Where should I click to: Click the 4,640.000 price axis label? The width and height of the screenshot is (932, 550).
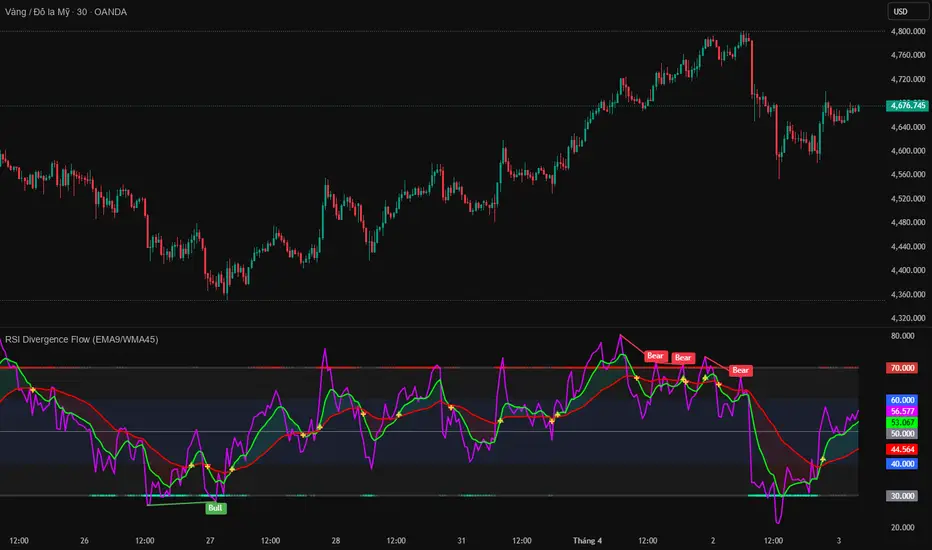tap(908, 127)
